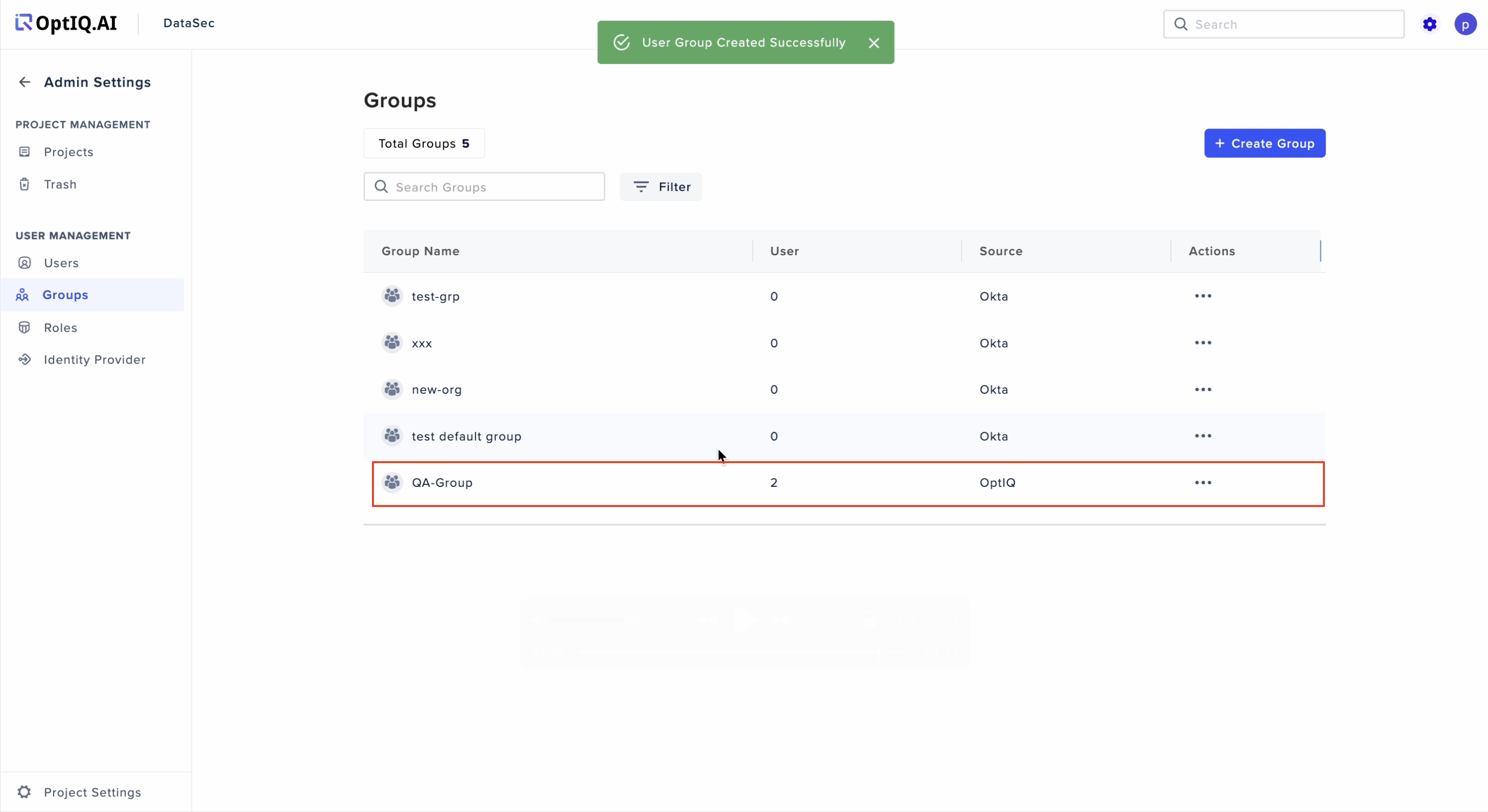Open Projects in the sidebar
1488x812 pixels.
coord(68,152)
